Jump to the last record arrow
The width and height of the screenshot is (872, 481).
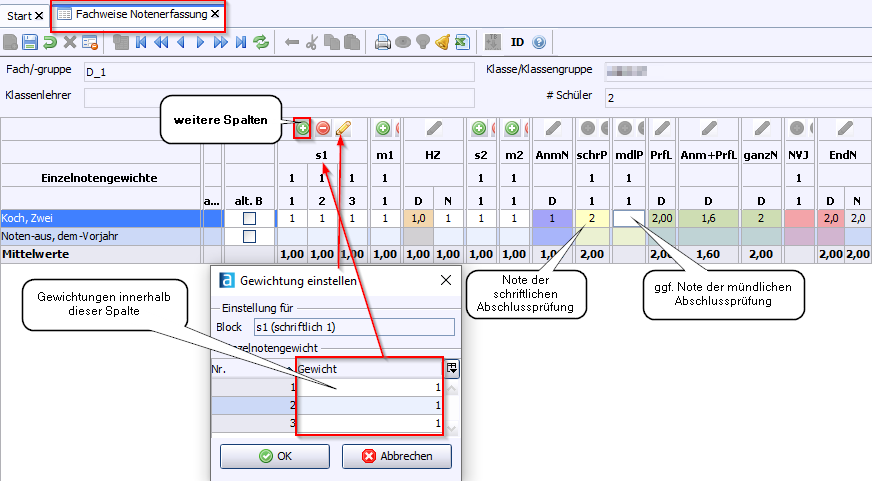(x=241, y=42)
